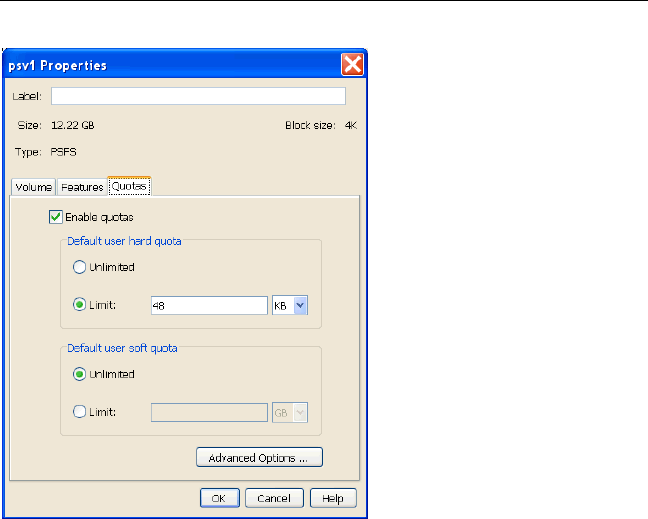Viewport: 648px width, 519px height.
Task: Click the Default user hard quota heading
Action: (124, 241)
